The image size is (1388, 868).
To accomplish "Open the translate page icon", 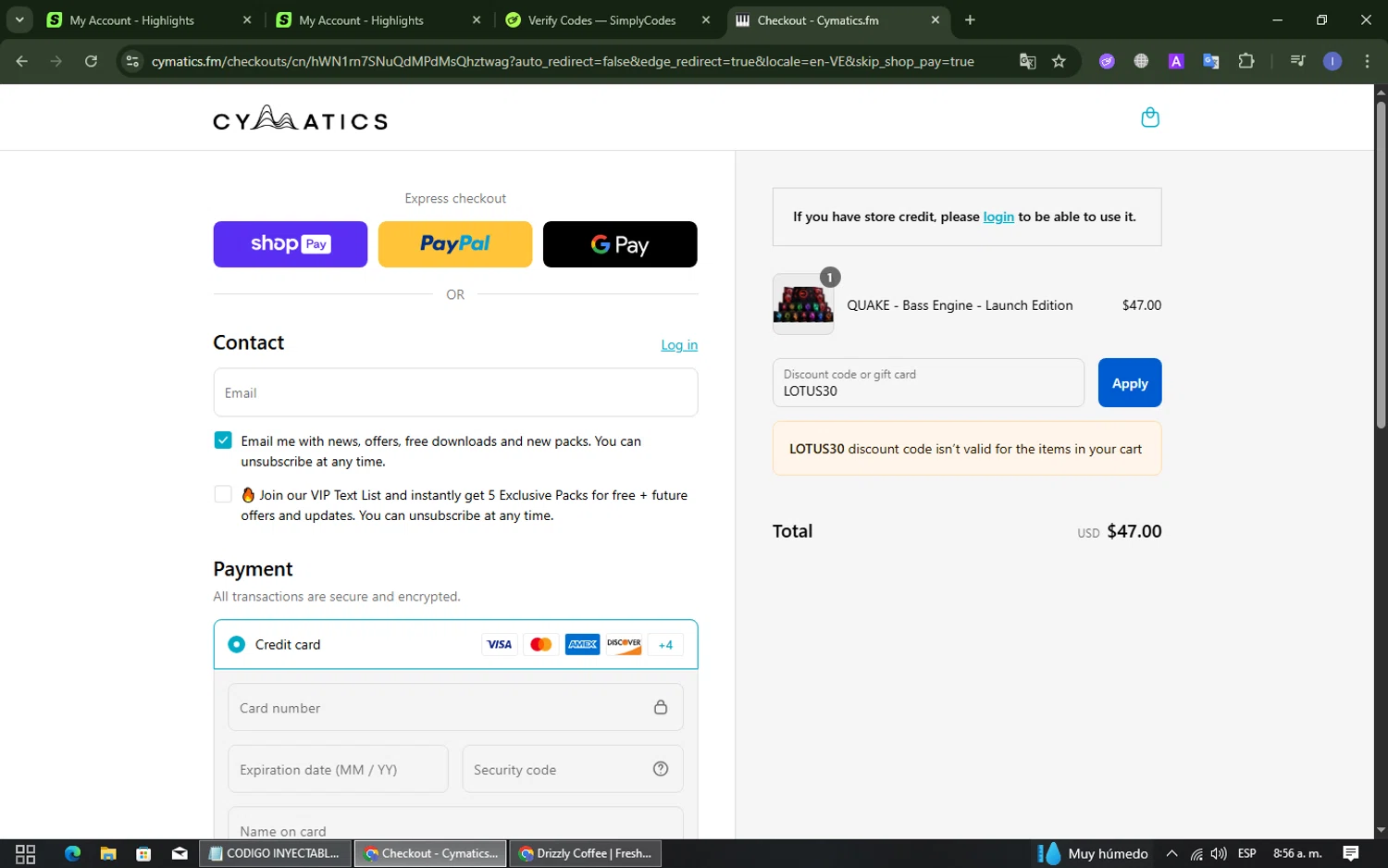I will [x=1027, y=61].
